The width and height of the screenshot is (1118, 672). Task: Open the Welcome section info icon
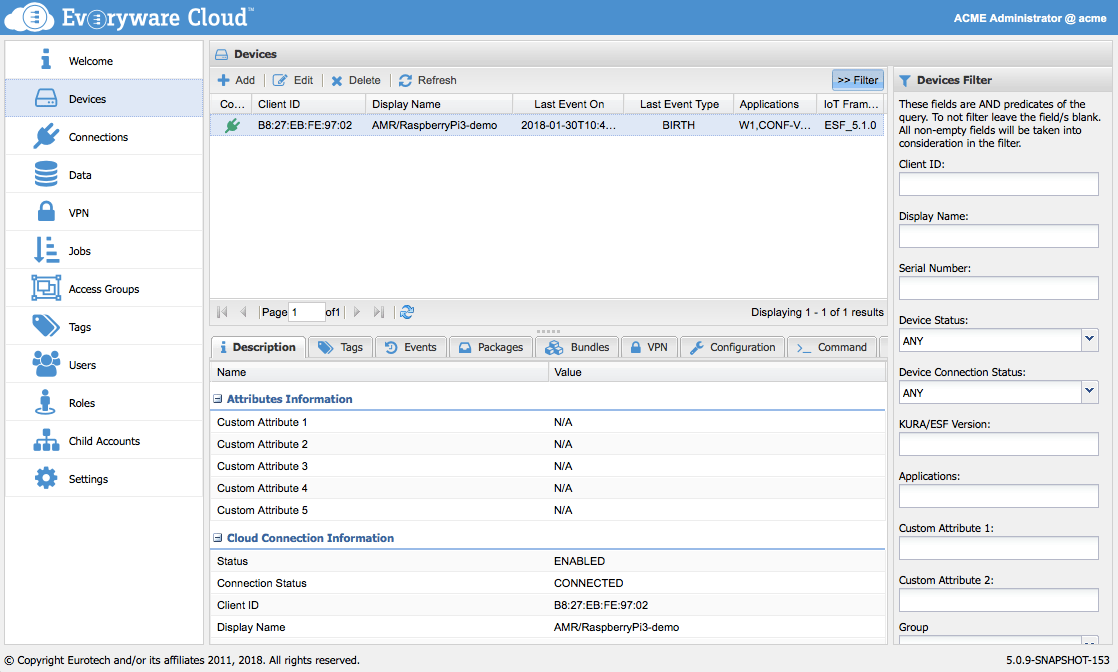pos(46,59)
